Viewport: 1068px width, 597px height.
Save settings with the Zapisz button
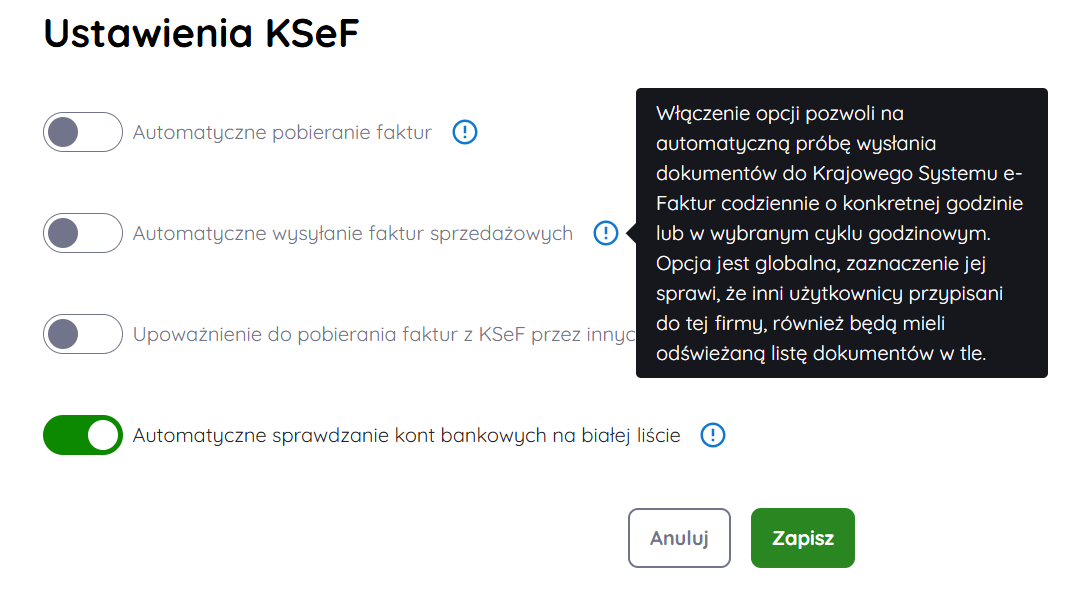pos(802,538)
